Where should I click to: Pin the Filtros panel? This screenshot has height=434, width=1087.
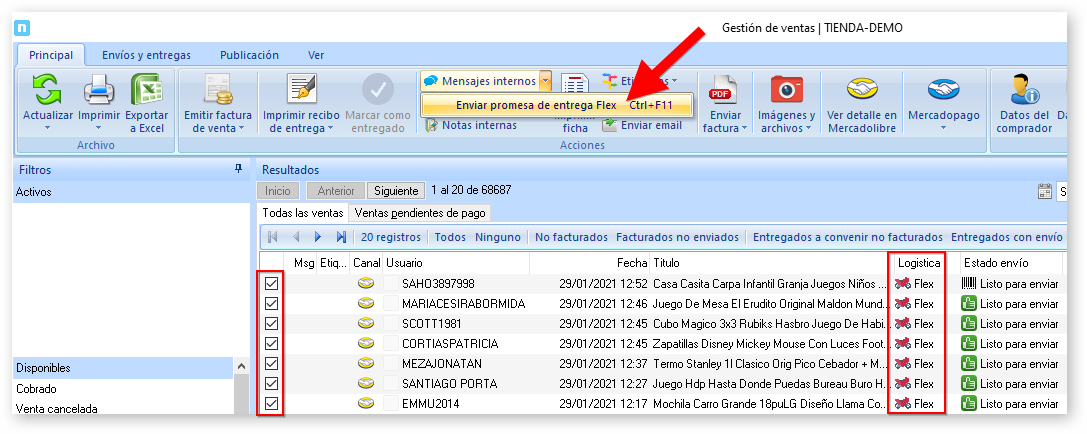tap(238, 170)
